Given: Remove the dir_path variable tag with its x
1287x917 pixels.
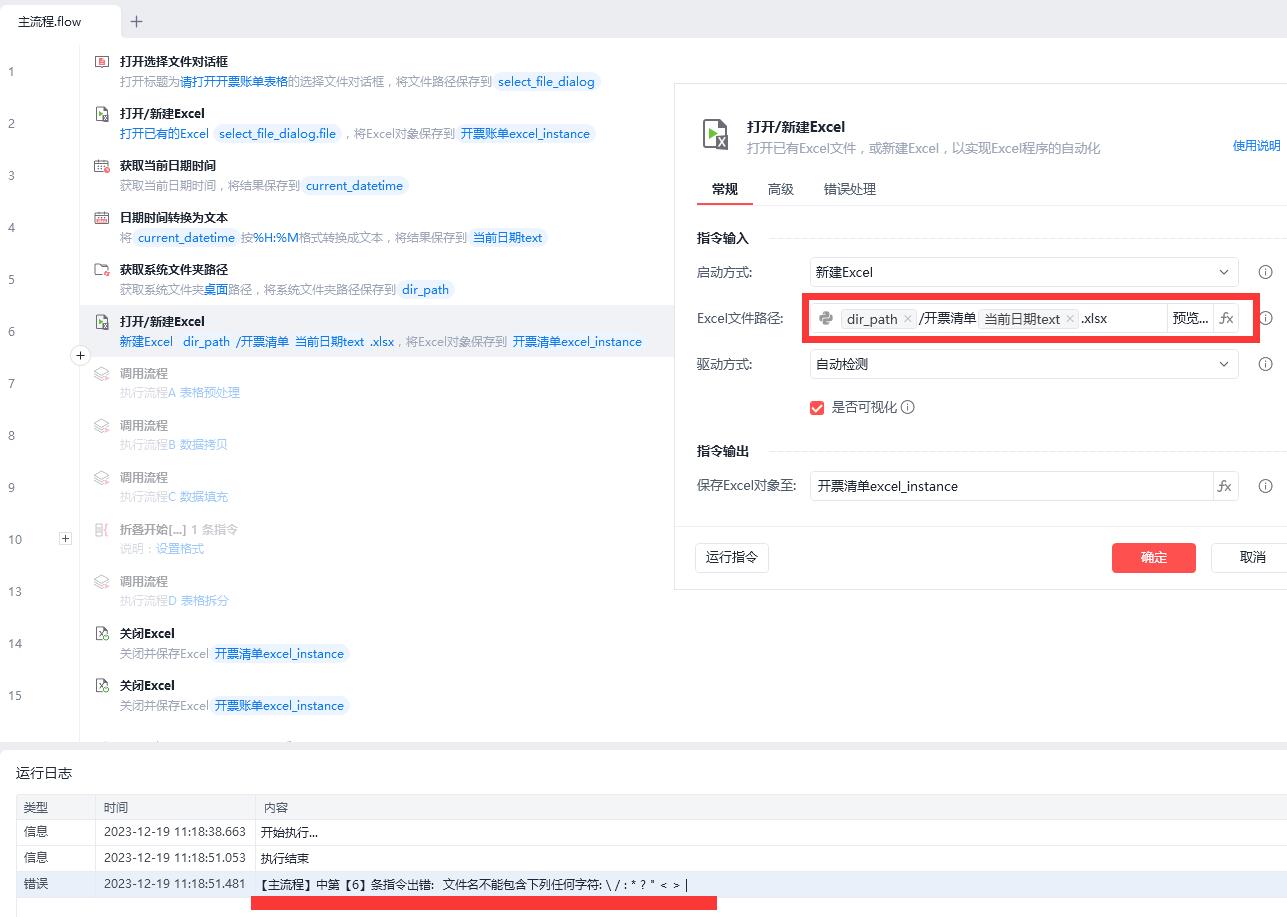Looking at the screenshot, I should click(x=907, y=319).
